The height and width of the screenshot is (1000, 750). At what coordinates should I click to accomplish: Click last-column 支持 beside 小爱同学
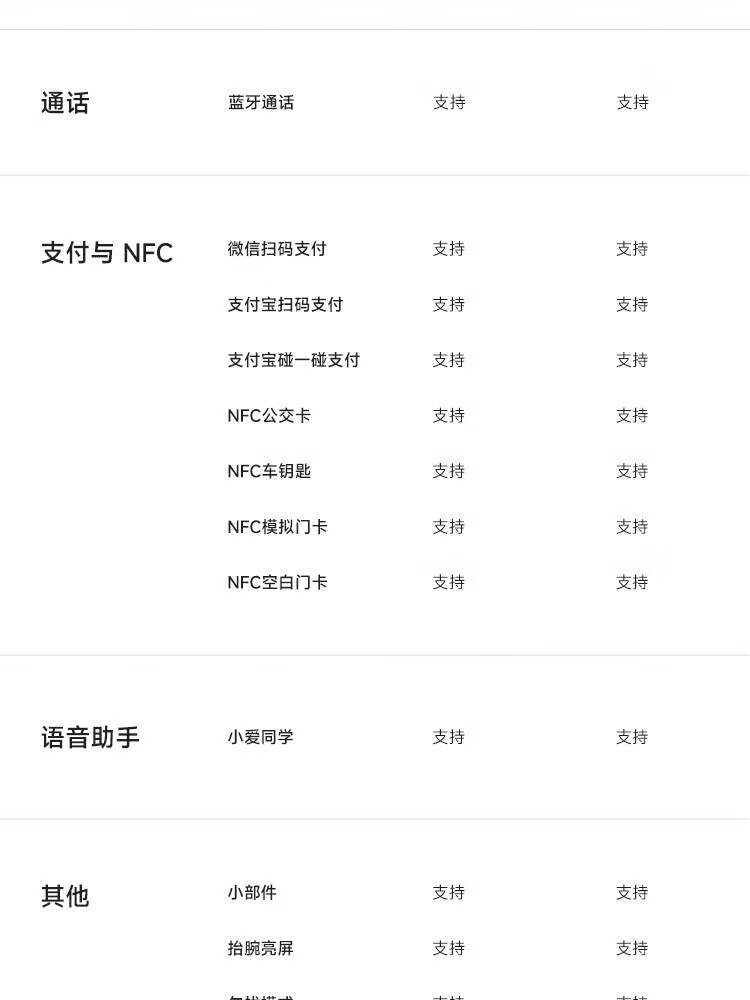pyautogui.click(x=632, y=737)
